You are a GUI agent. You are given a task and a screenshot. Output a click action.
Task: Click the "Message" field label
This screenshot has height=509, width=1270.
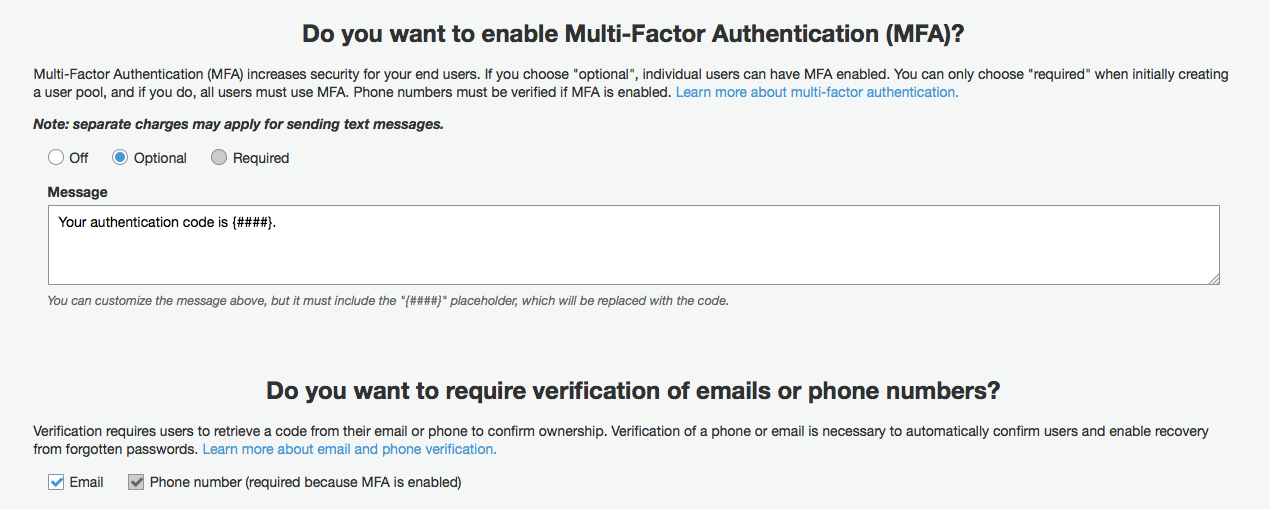click(x=78, y=191)
